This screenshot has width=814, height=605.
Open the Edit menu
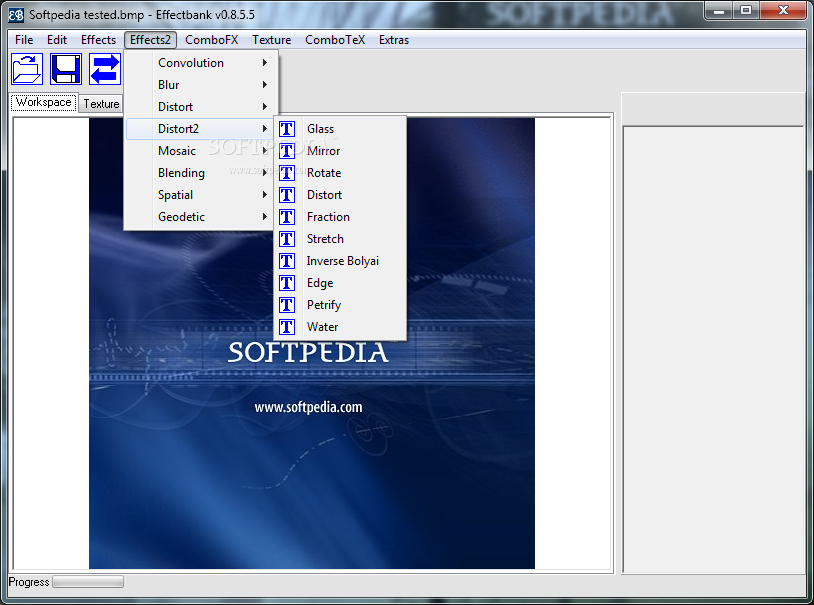[57, 40]
